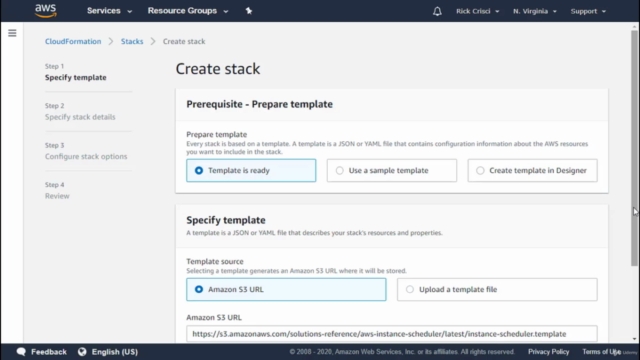Screen dimensions: 640x360
Task: Click the AWS logo home icon
Action: 45,11
